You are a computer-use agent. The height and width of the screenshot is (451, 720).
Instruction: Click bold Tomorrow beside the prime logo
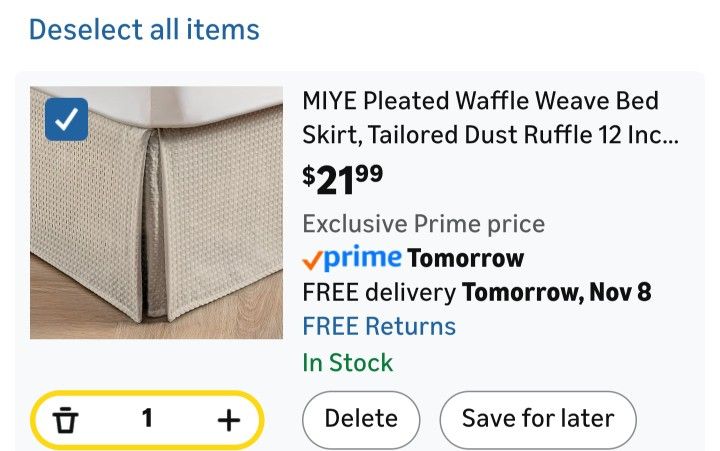[466, 258]
